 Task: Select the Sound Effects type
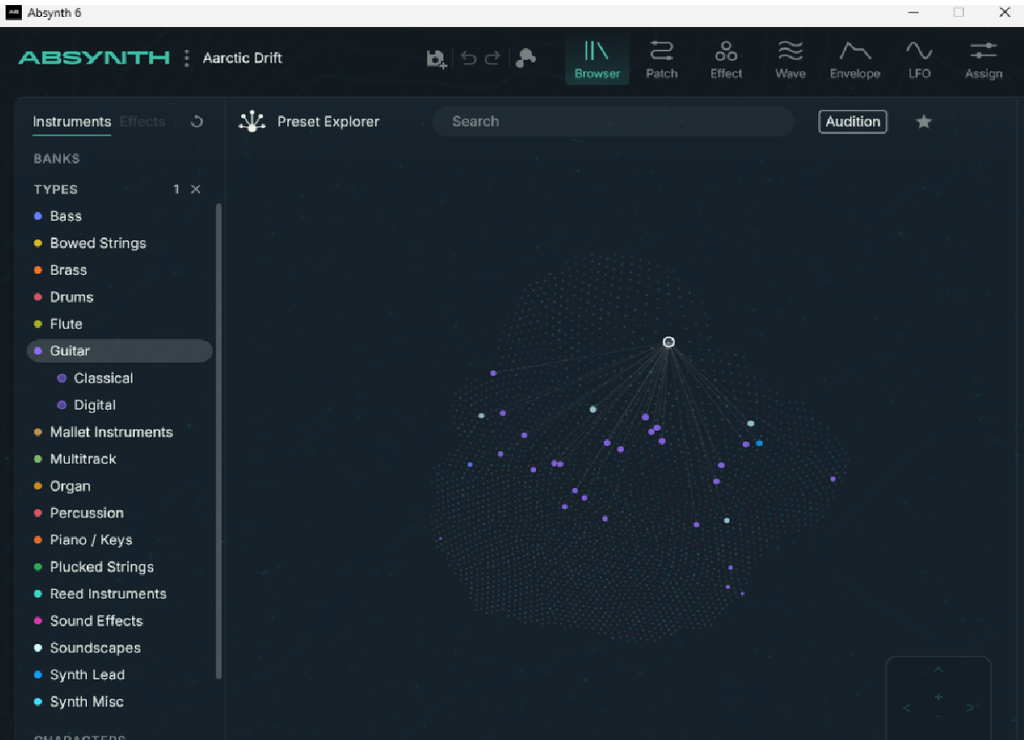point(120,621)
